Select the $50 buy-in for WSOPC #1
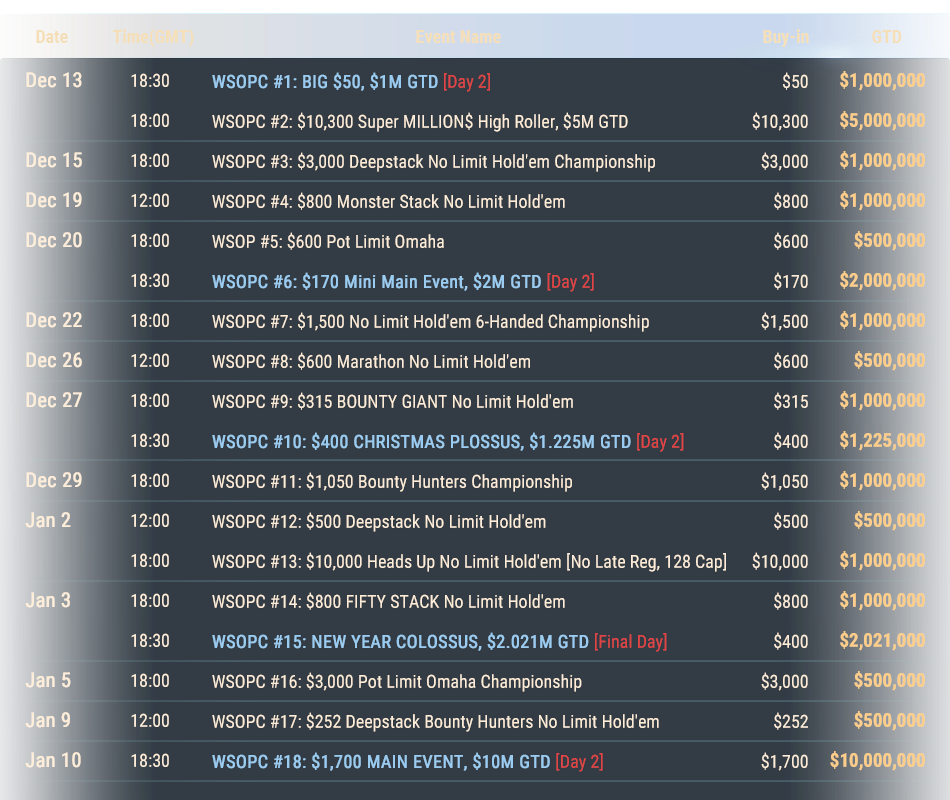Viewport: 950px width, 800px height. pyautogui.click(x=795, y=81)
